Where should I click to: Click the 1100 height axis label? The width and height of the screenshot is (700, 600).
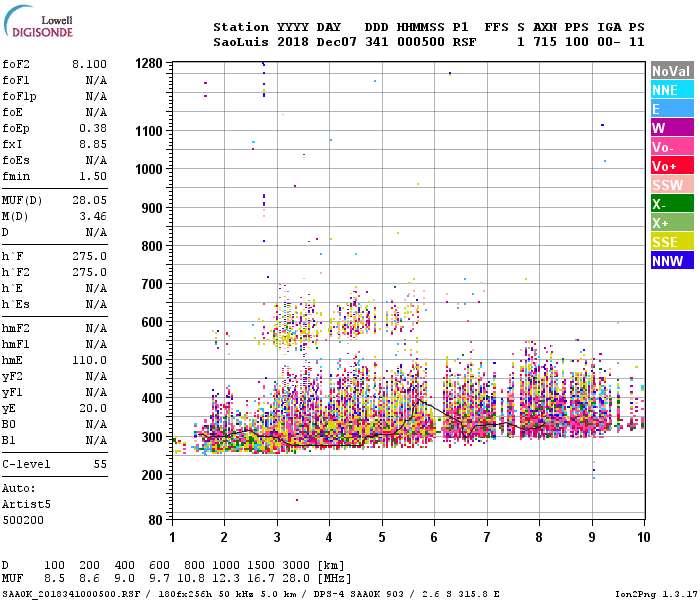point(149,131)
